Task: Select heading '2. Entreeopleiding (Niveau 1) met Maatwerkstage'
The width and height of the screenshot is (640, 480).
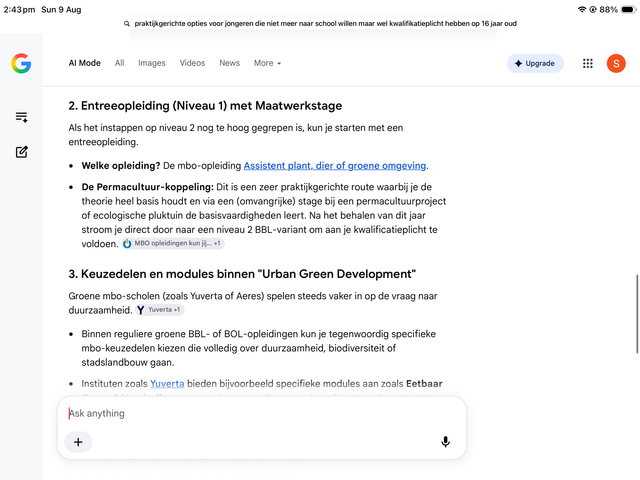Action: tap(205, 106)
